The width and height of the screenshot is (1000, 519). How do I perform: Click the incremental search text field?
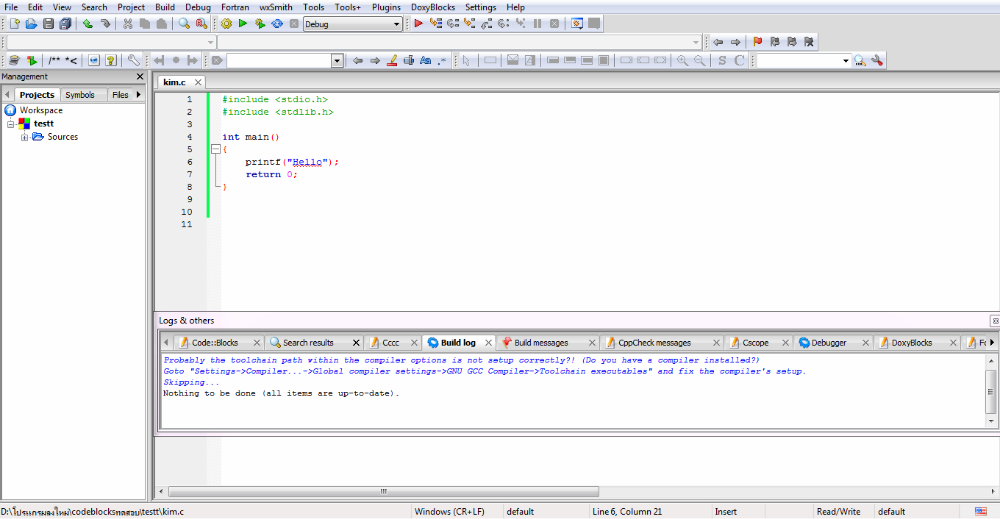pos(279,61)
